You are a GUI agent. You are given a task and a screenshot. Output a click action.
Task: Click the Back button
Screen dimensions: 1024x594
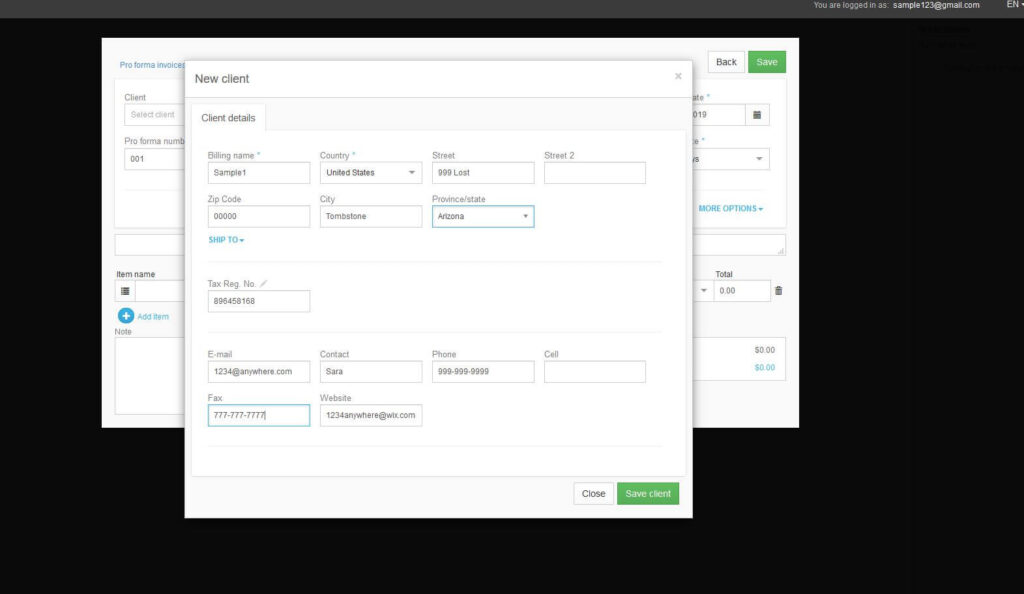point(726,62)
